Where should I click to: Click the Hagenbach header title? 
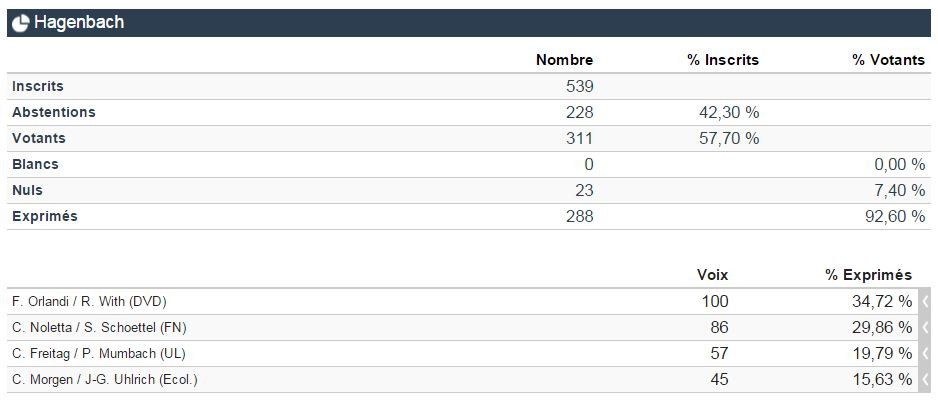[79, 23]
